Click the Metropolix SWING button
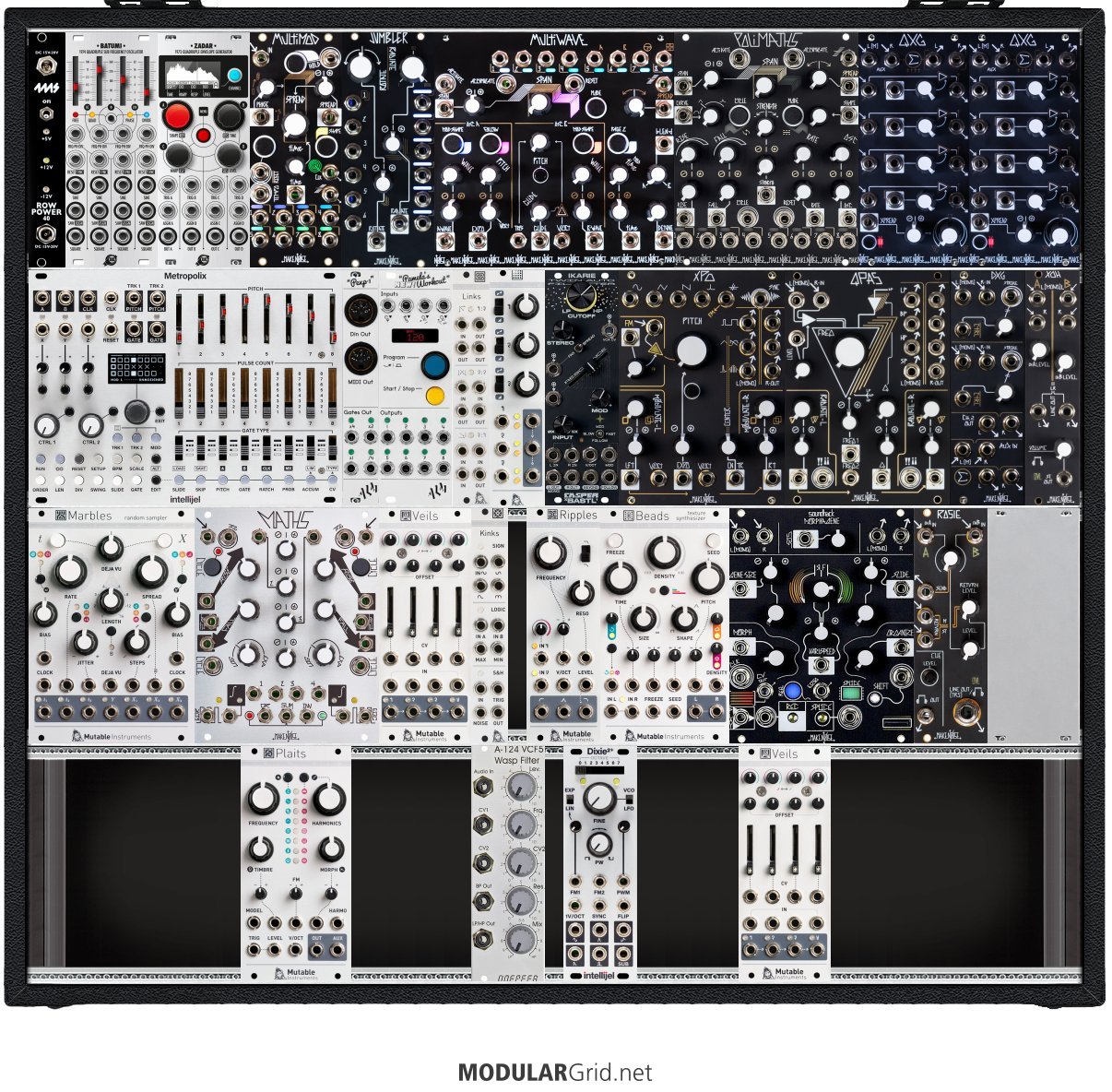This screenshot has height=1092, width=1112. [98, 481]
